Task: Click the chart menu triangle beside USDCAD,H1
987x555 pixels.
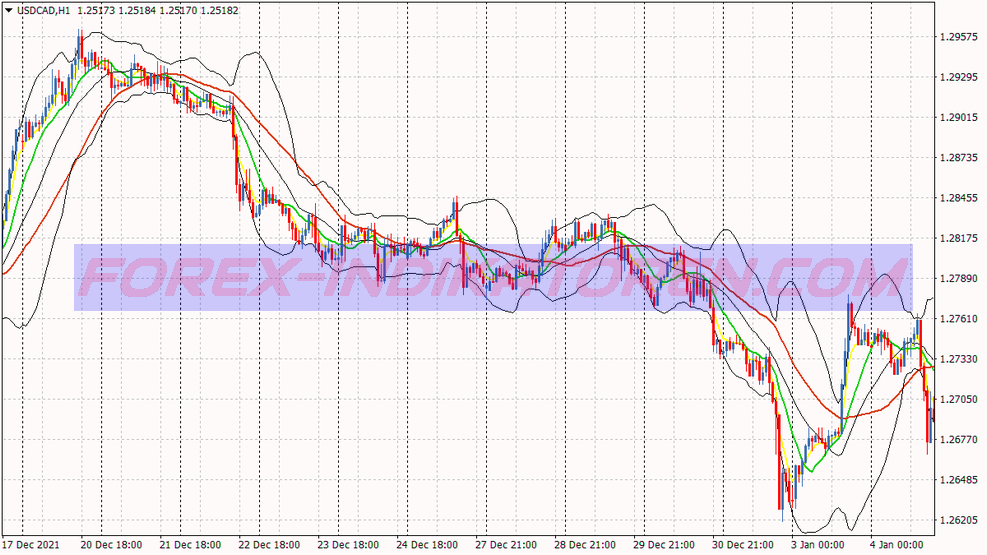Action: pyautogui.click(x=9, y=10)
